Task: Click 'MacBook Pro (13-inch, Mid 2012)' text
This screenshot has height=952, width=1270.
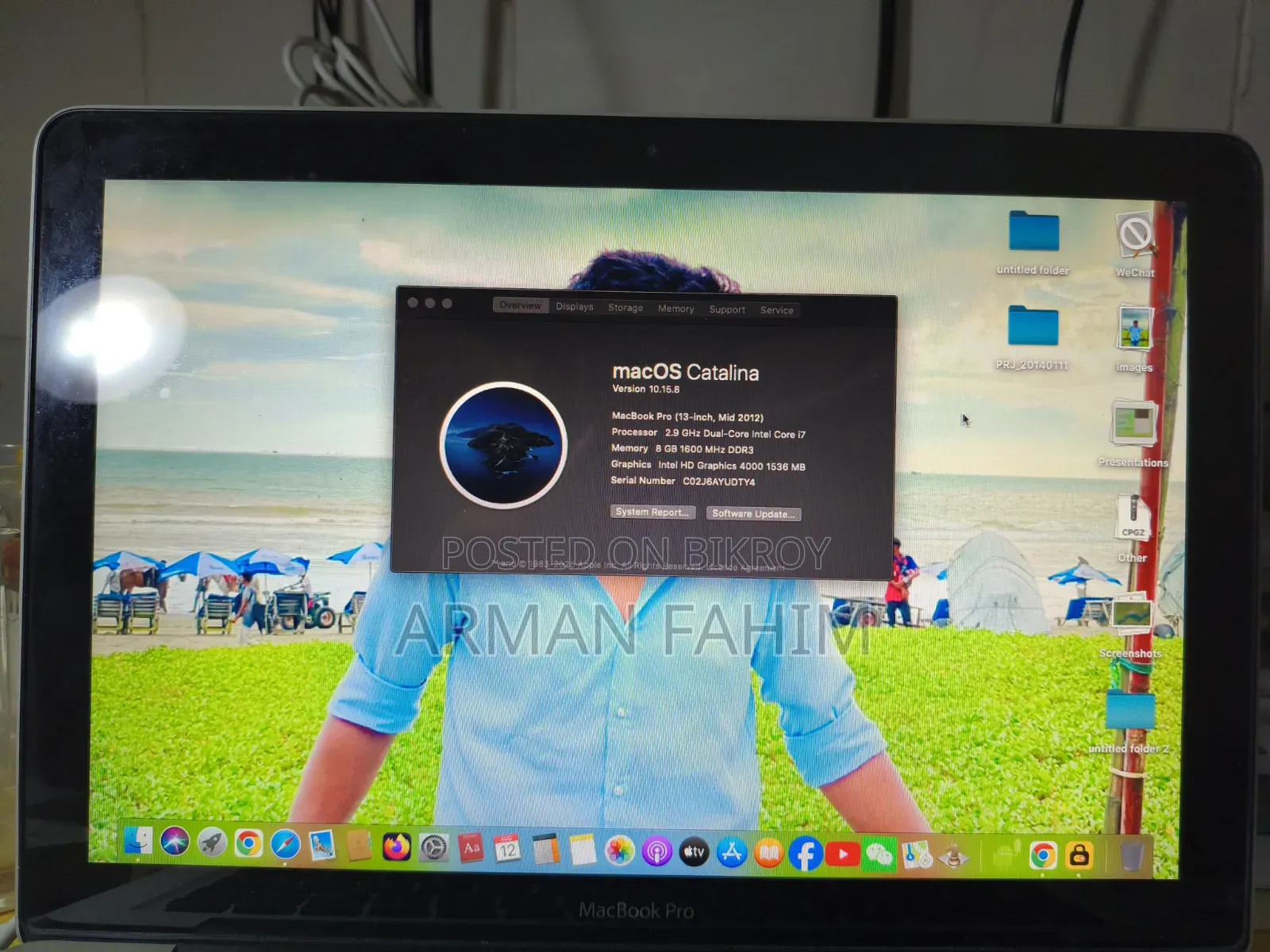Action: tap(687, 416)
